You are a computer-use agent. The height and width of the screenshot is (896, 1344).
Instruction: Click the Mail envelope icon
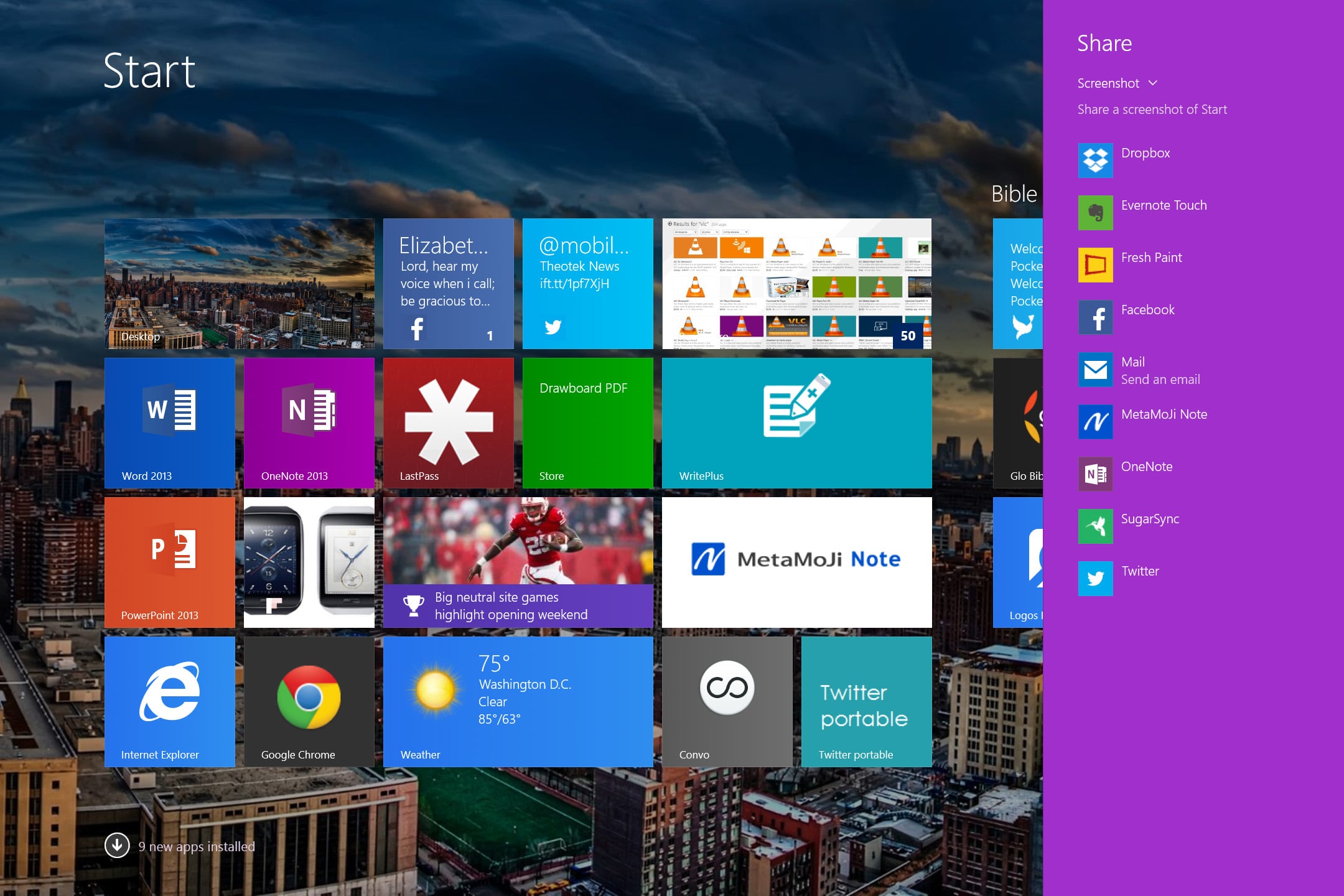pos(1095,370)
